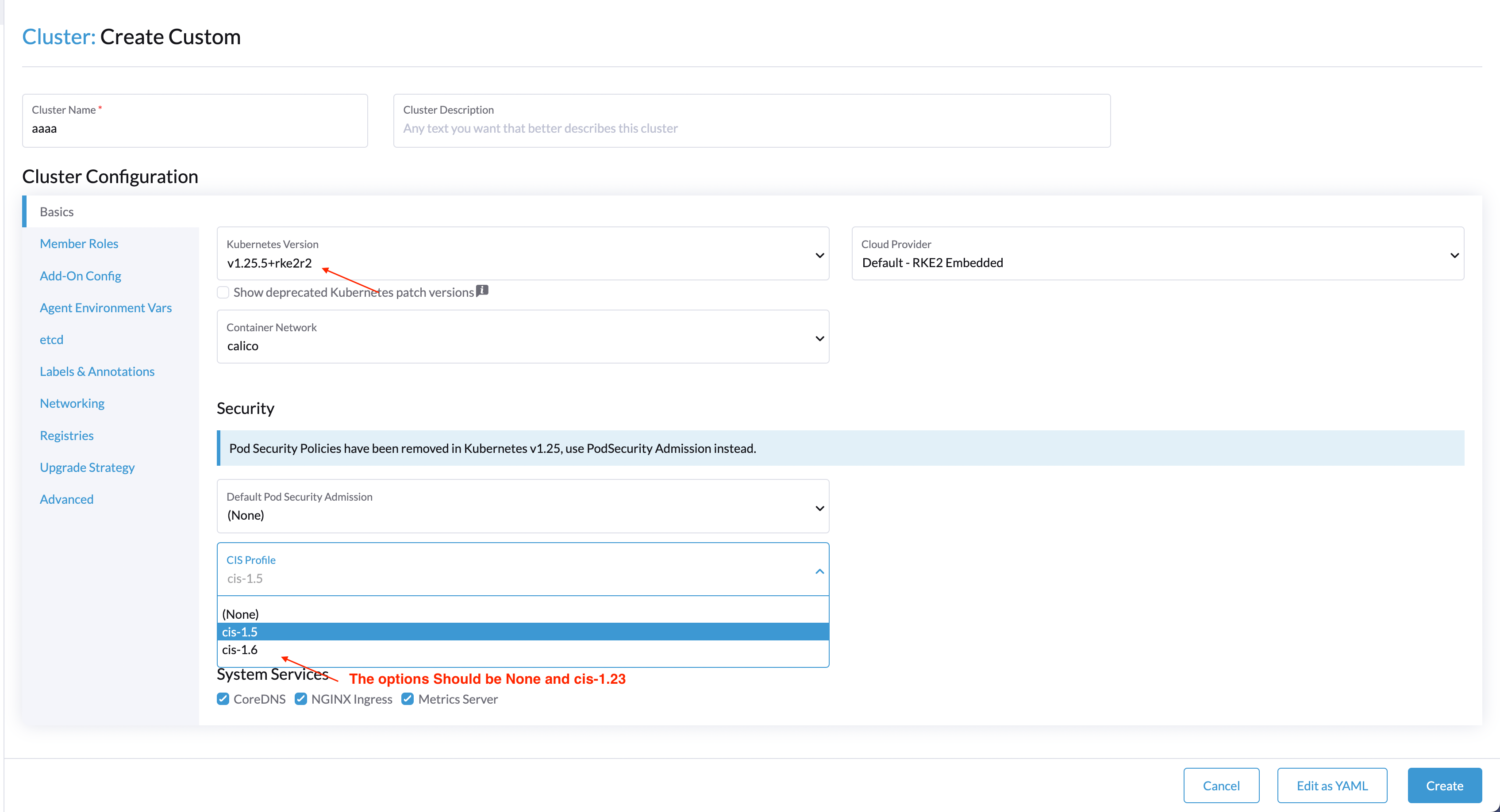Go to the Upgrade Strategy section
The width and height of the screenshot is (1500, 812).
[87, 467]
